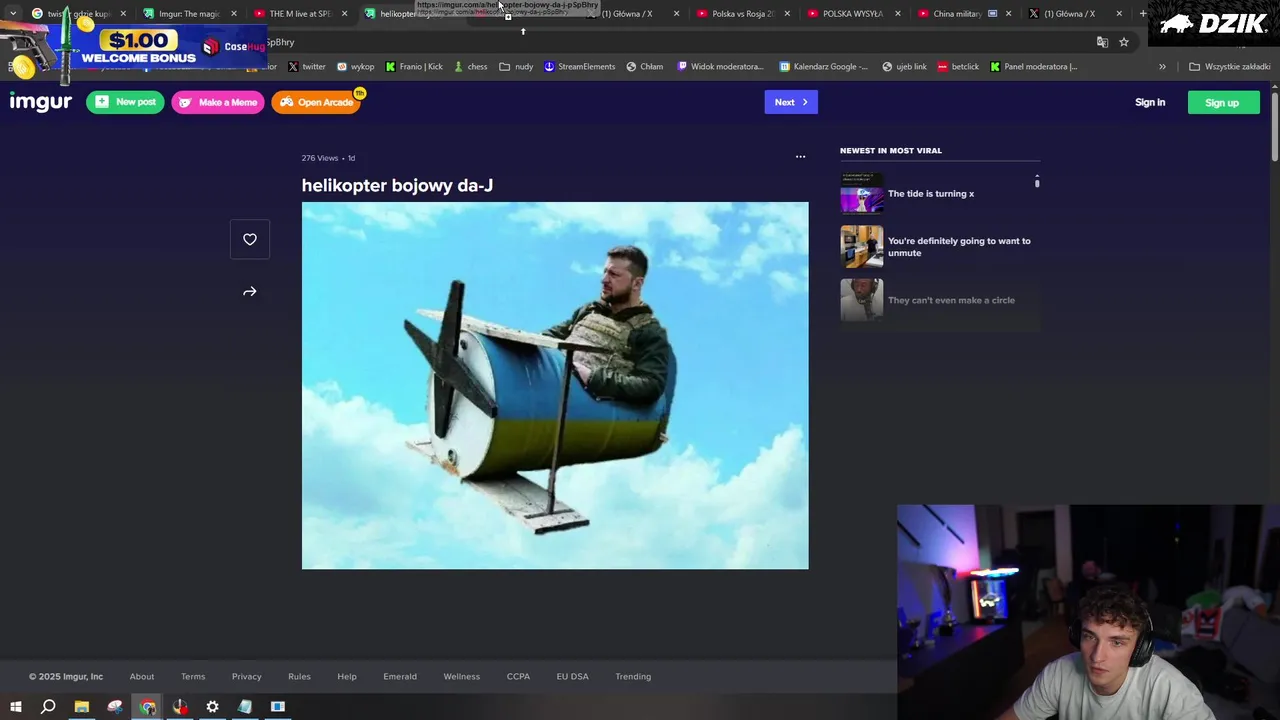Open the Privacy footer link
Screen dimensions: 1280x720
pos(247,677)
